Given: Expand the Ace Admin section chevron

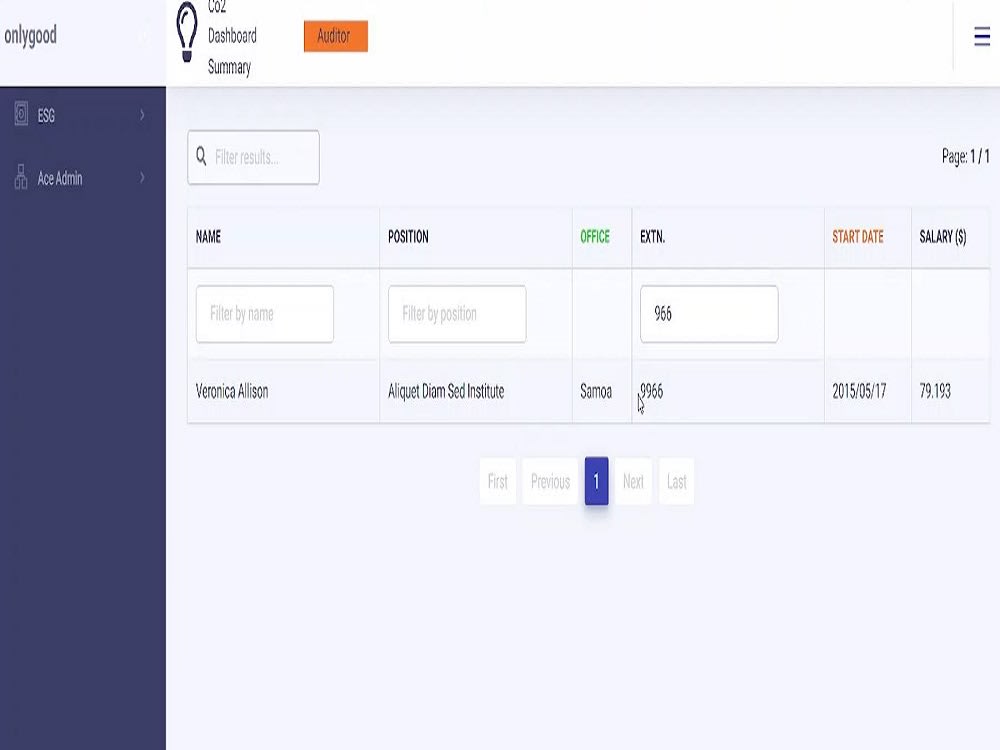Looking at the screenshot, I should pyautogui.click(x=140, y=178).
